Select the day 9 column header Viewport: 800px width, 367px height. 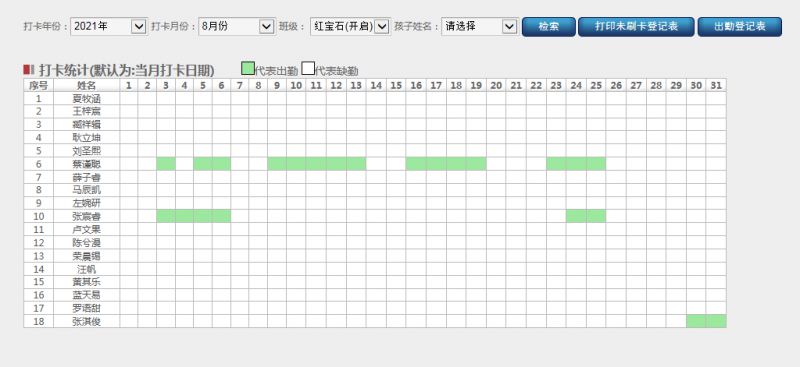(x=277, y=85)
